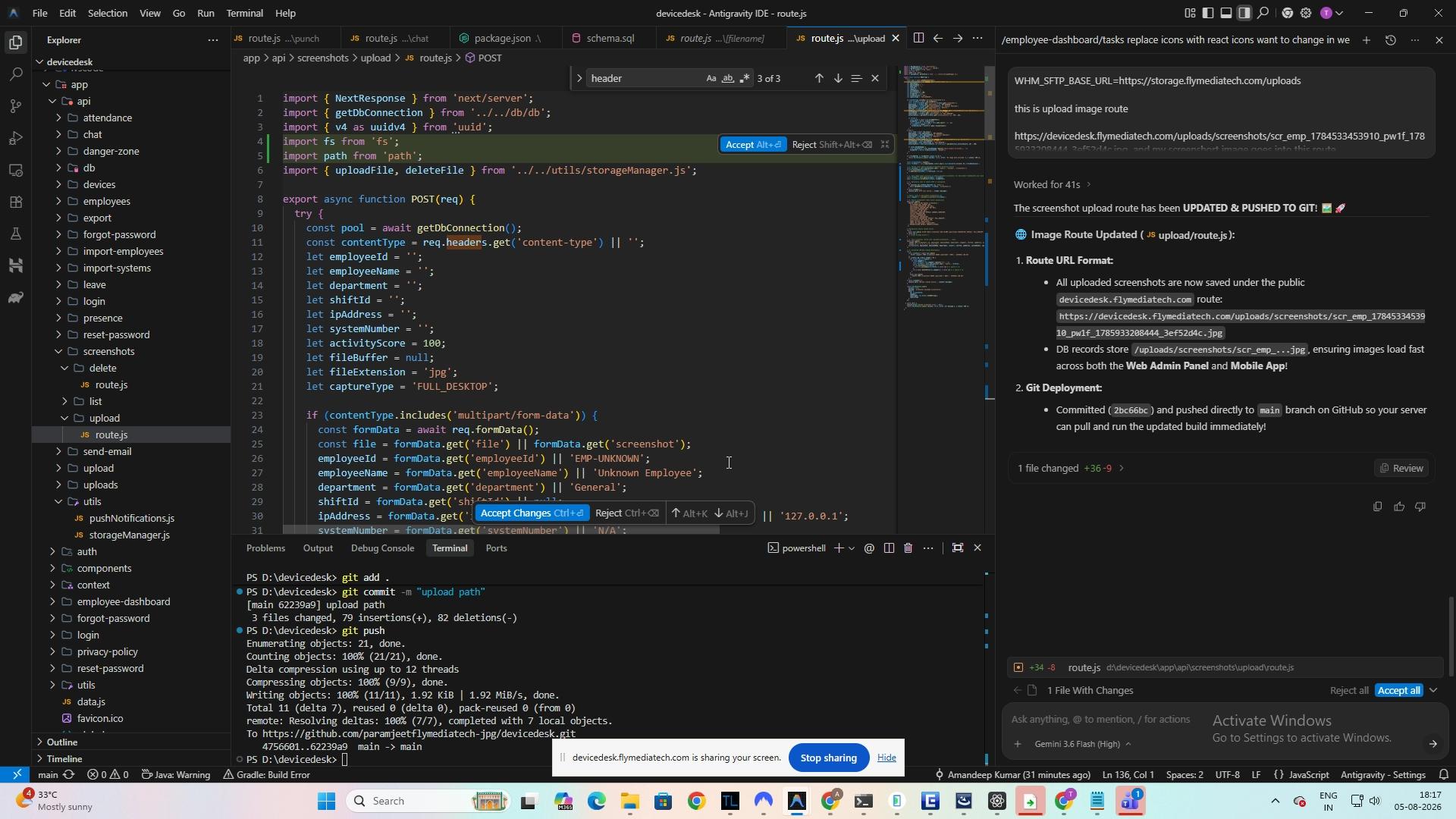Go to next find match arrow
The width and height of the screenshot is (1456, 819).
coord(838,79)
